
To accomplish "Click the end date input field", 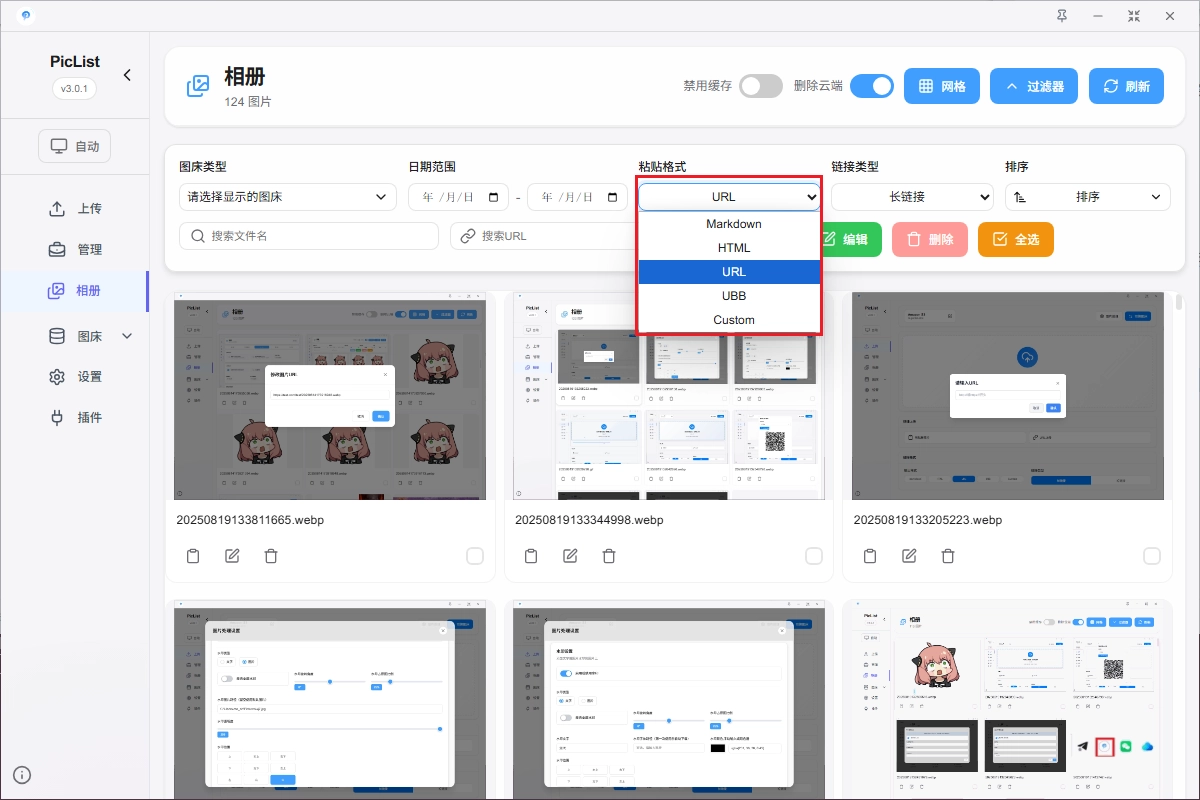I will pyautogui.click(x=577, y=197).
